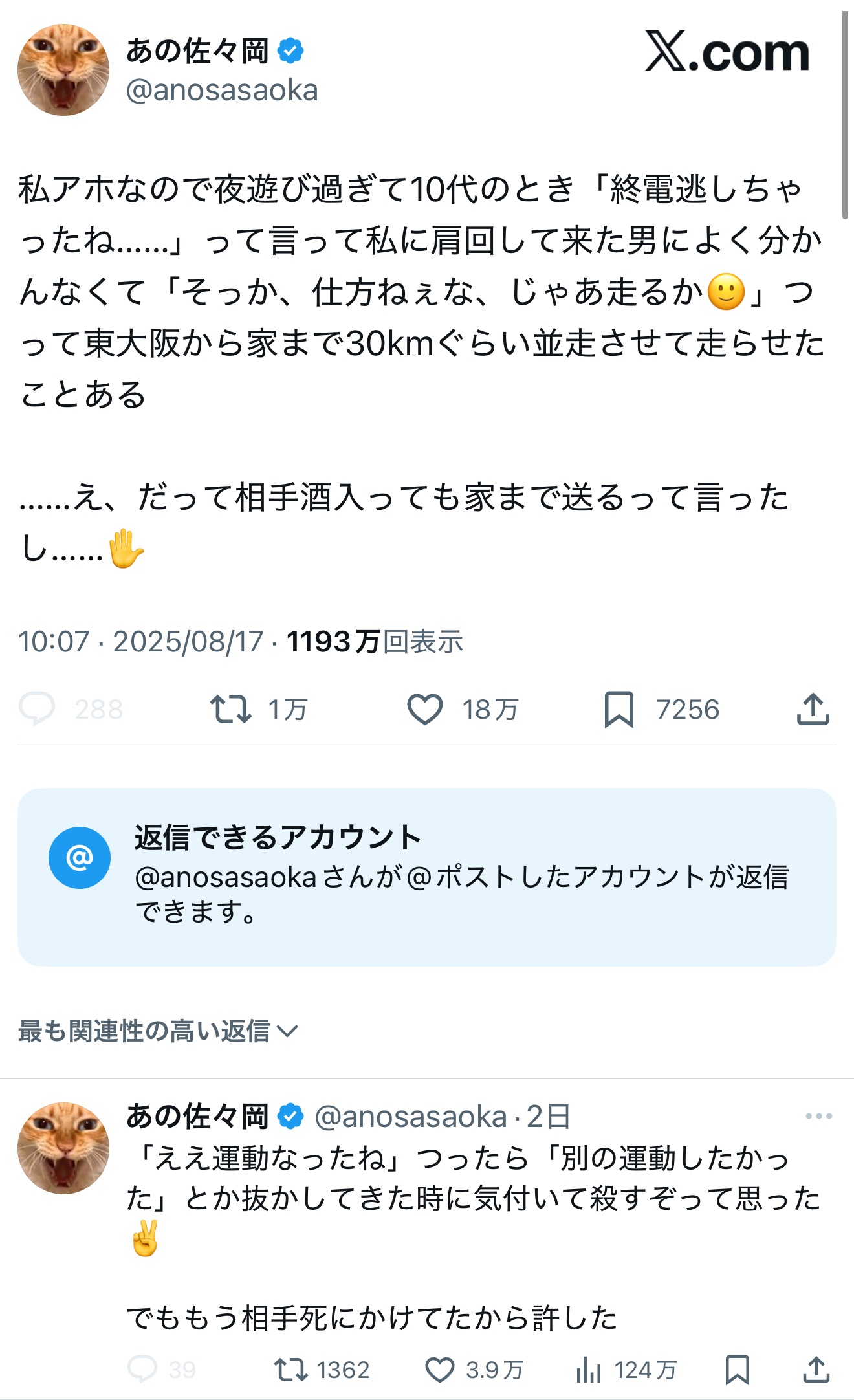The width and height of the screenshot is (854, 1400).
Task: Share the main post using share icon
Action: pos(813,709)
